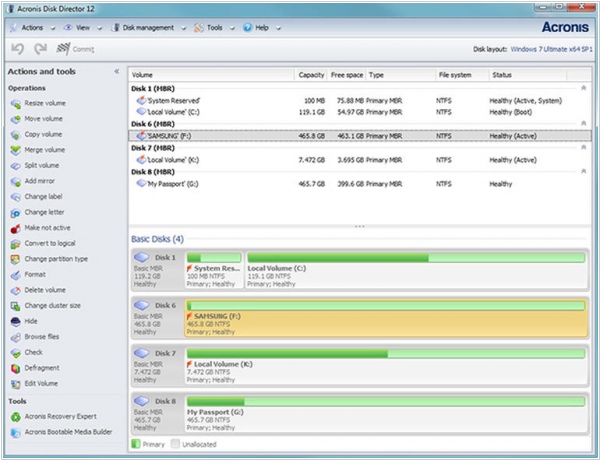The image size is (600, 460).
Task: Select the Local Volume (K:) list row
Action: click(360, 160)
